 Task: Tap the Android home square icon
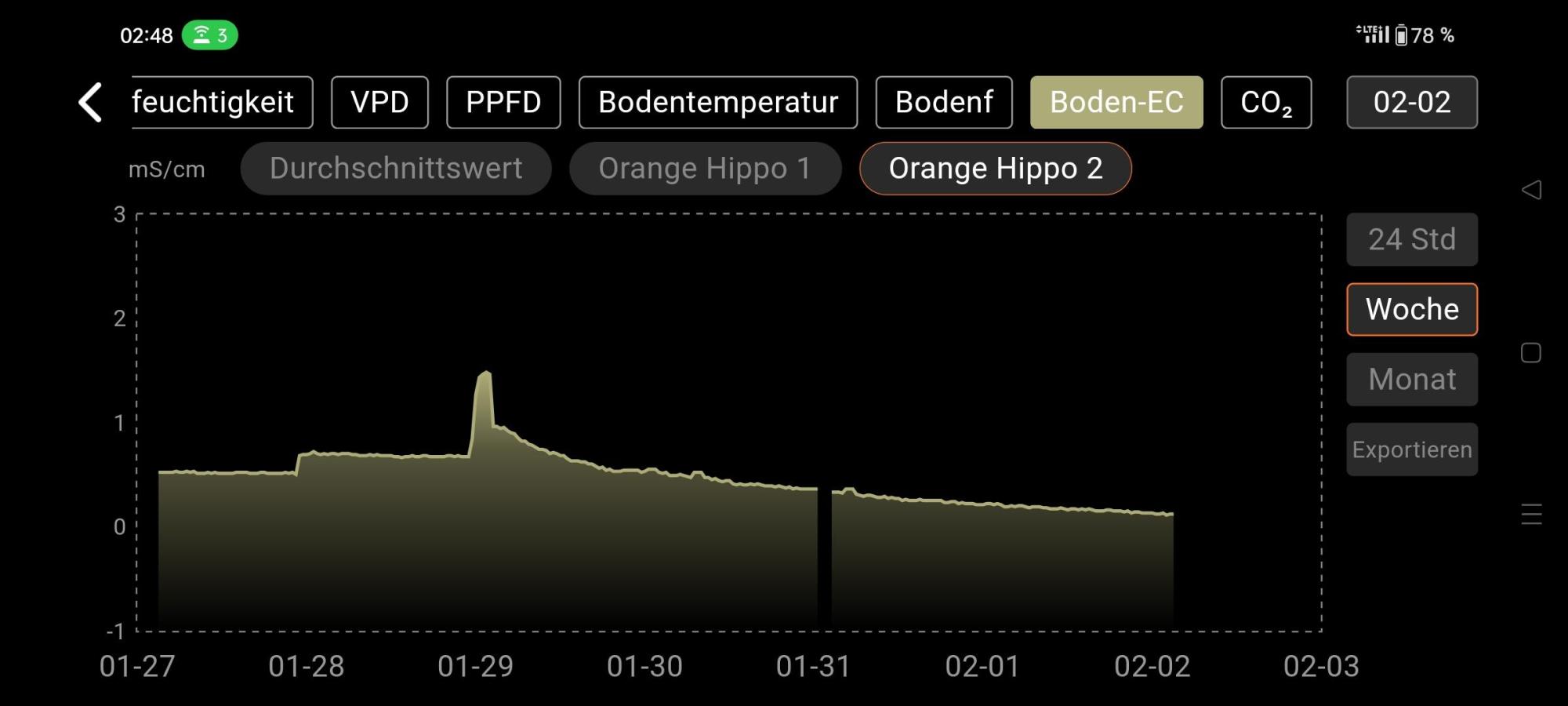click(1531, 353)
